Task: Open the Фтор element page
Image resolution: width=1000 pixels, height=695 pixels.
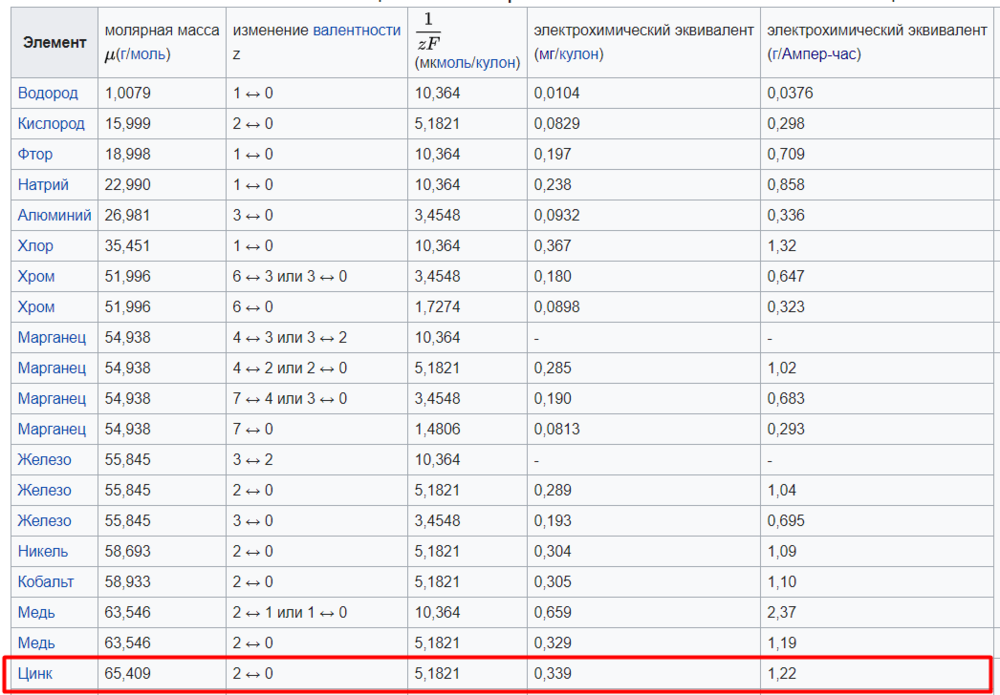Action: [x=35, y=154]
